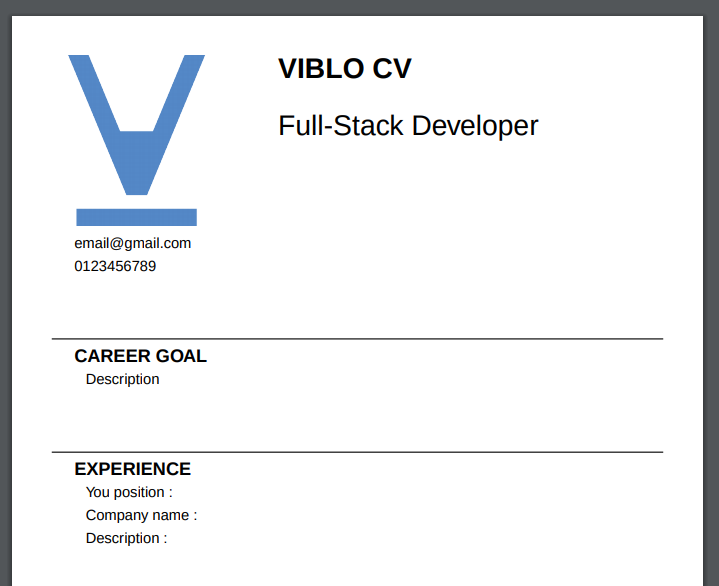Click the divider line above Career Goal
The width and height of the screenshot is (719, 586).
[357, 339]
